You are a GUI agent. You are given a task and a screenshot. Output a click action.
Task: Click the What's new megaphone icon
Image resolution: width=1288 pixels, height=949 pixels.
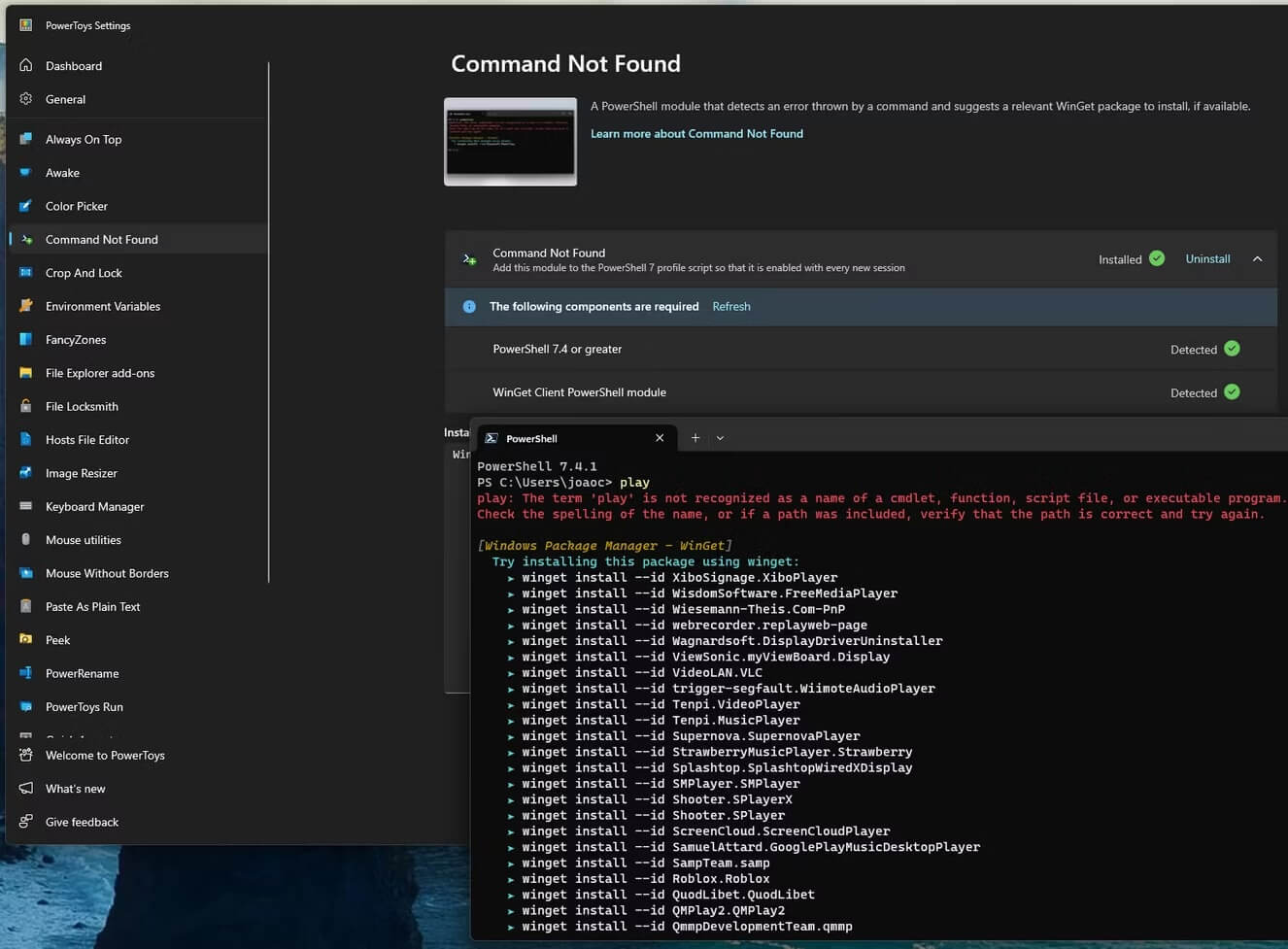(26, 788)
